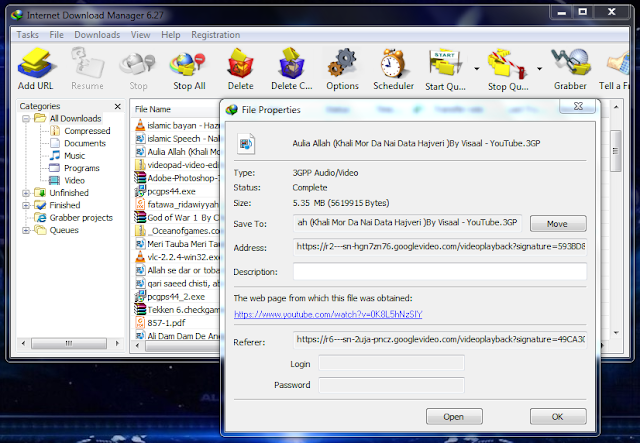
Task: Expand the Queues category node
Action: [x=26, y=230]
